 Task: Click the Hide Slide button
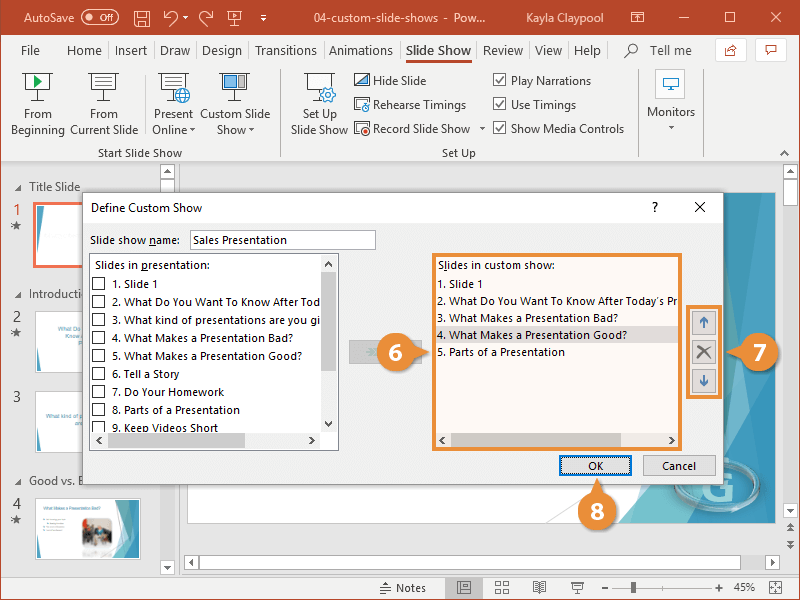click(390, 81)
